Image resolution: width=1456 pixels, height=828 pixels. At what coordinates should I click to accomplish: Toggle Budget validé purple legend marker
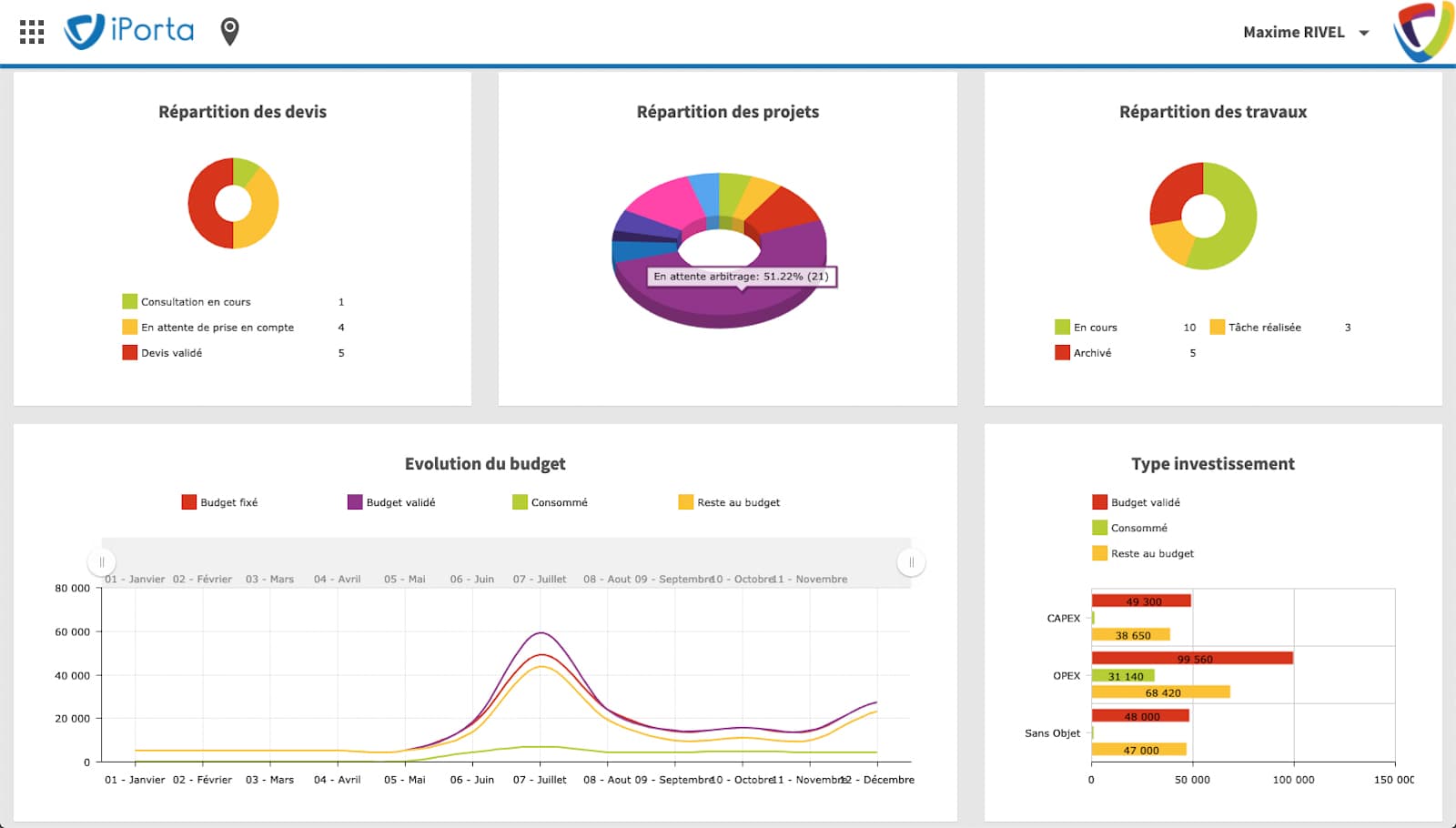coord(355,502)
